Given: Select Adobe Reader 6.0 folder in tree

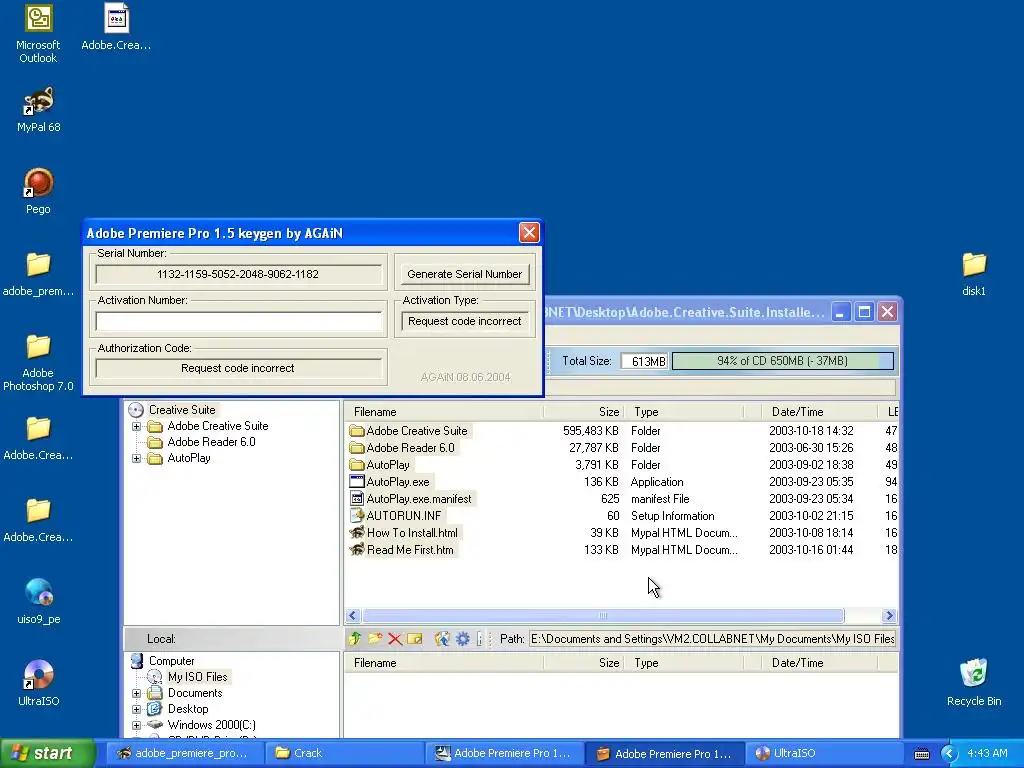Looking at the screenshot, I should [x=211, y=442].
